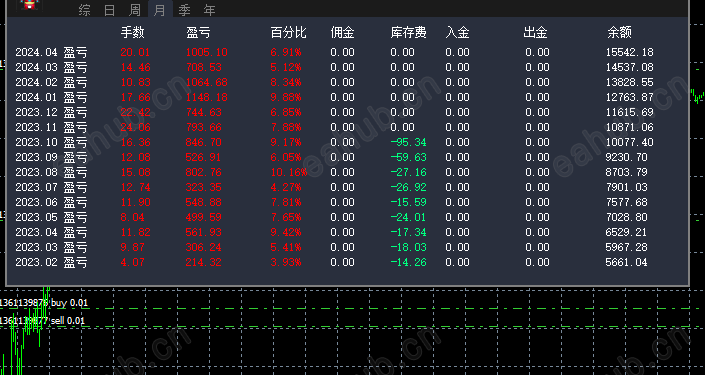
Task: Select the 2024.03 盈亏 row label
Action: (x=51, y=67)
